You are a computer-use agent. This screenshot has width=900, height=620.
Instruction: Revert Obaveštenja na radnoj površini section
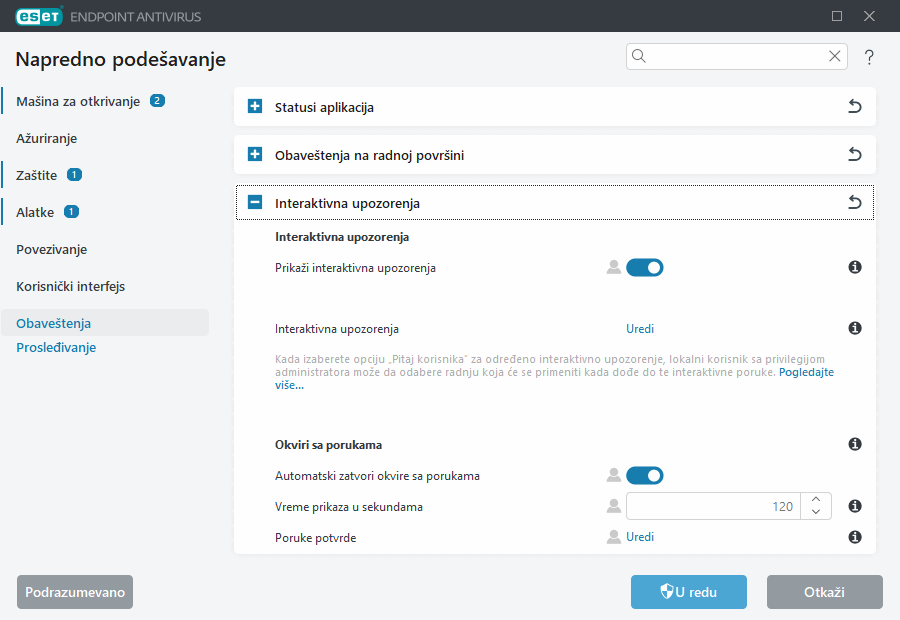855,154
